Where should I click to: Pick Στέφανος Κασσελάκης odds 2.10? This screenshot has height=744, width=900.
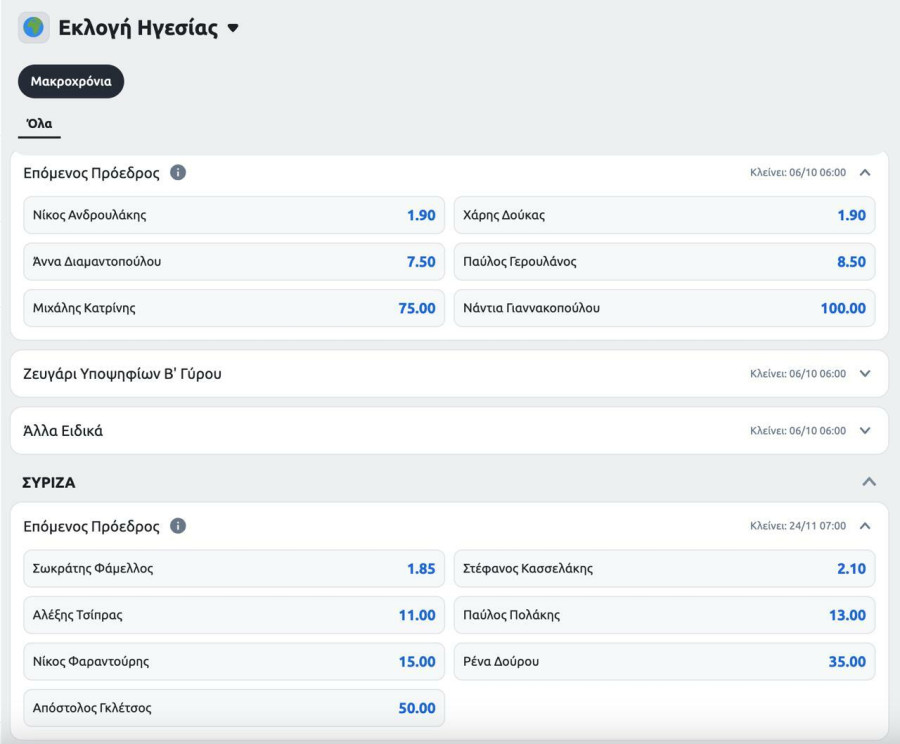click(x=664, y=568)
